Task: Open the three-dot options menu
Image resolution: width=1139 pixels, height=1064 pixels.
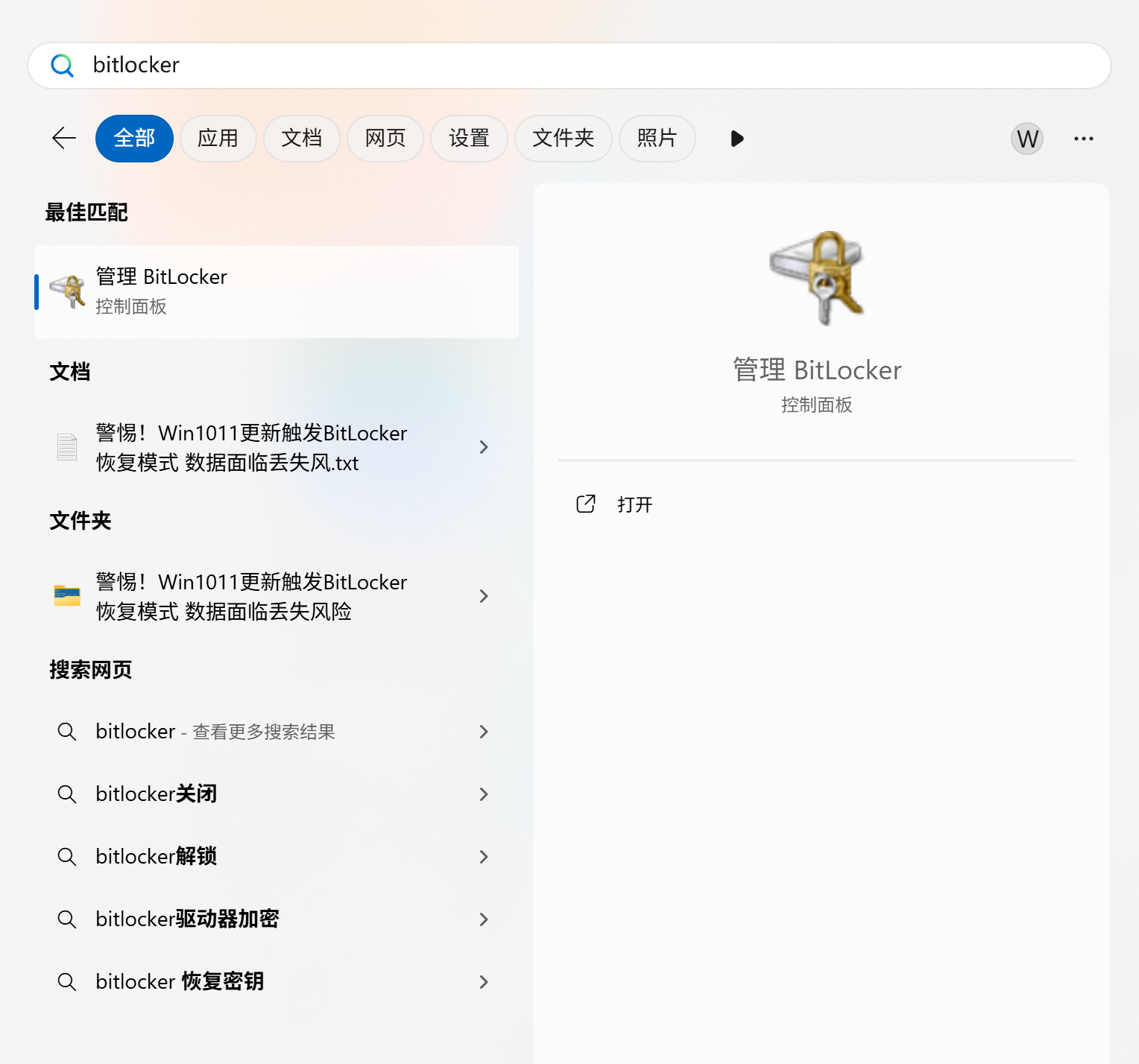Action: (1084, 139)
